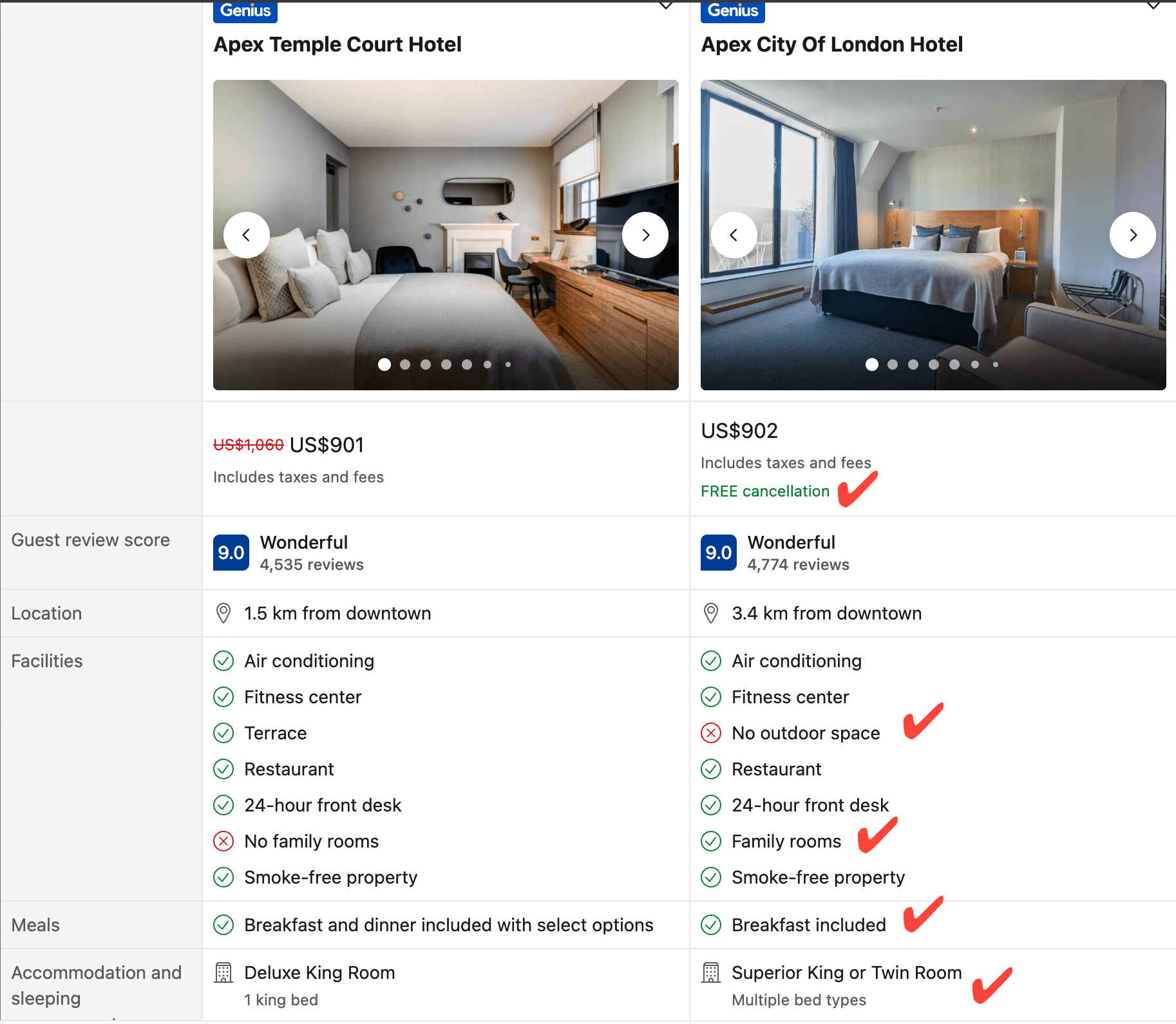Click Genius badge above Apex City Of London Hotel
1176x1024 pixels.
pyautogui.click(x=733, y=11)
